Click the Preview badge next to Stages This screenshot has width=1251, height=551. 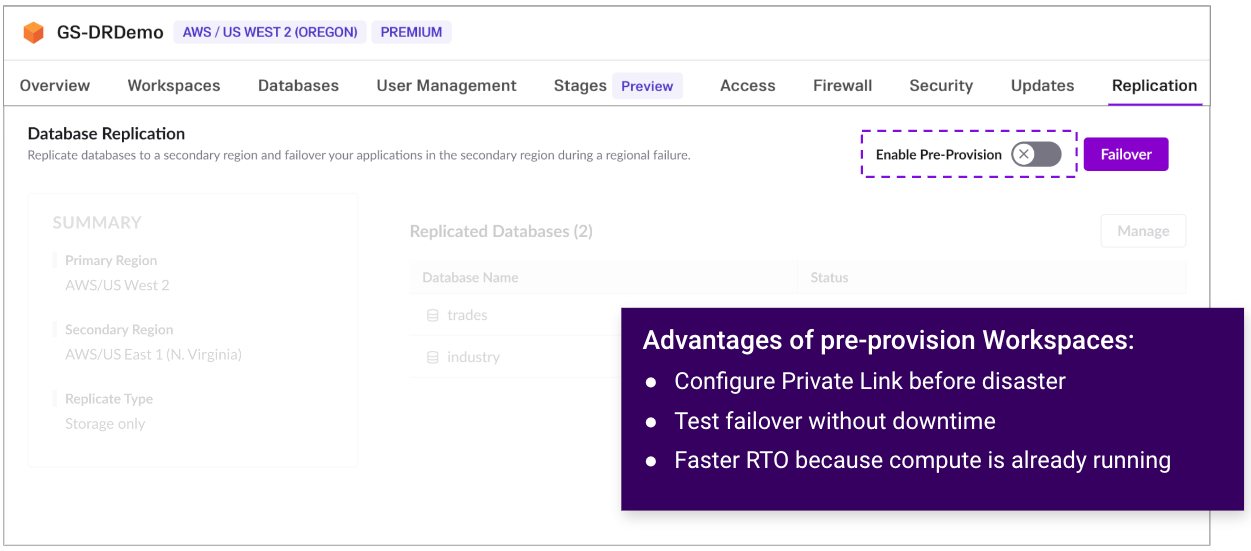point(647,86)
